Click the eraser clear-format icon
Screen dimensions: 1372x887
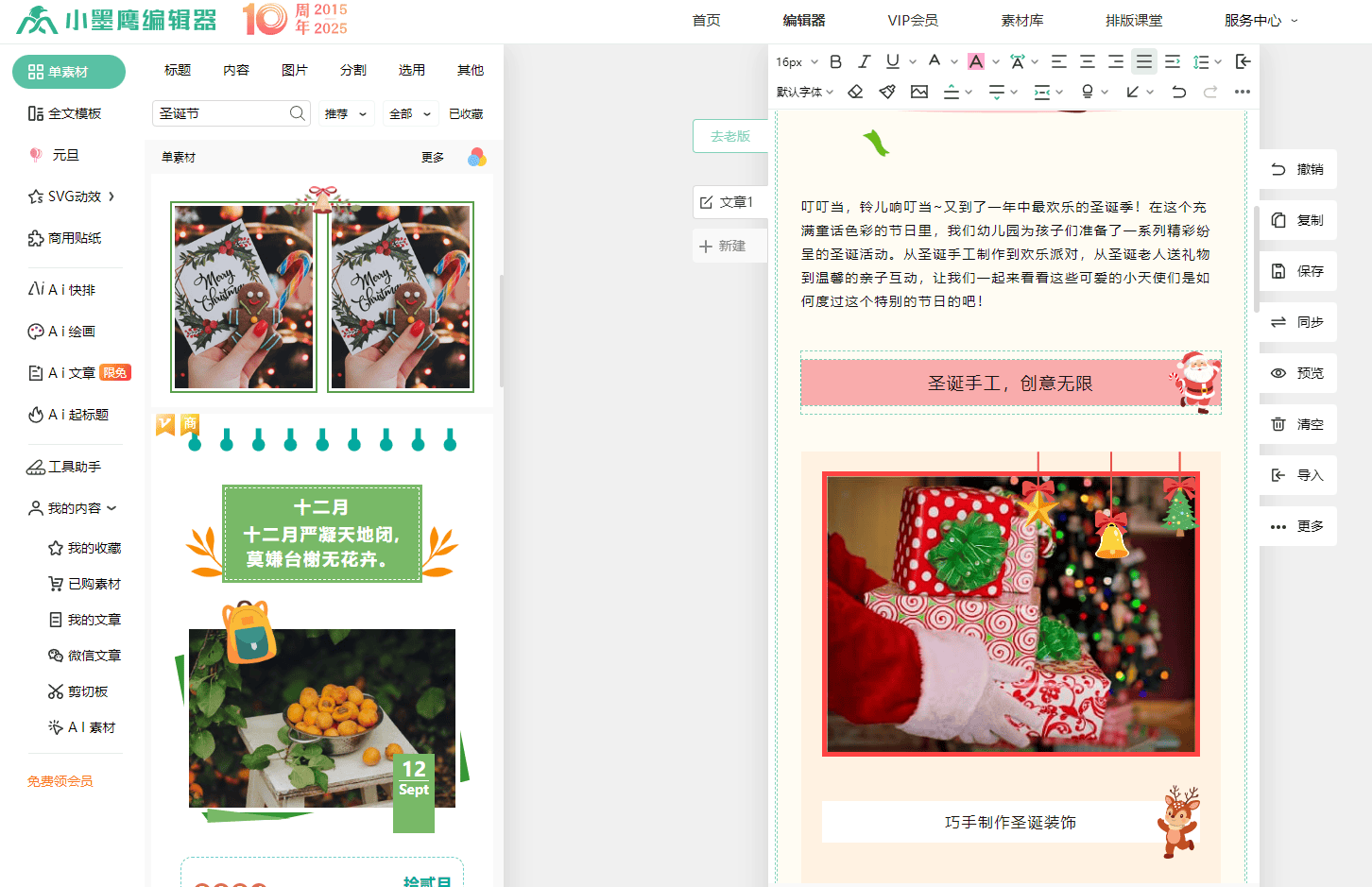tap(855, 92)
